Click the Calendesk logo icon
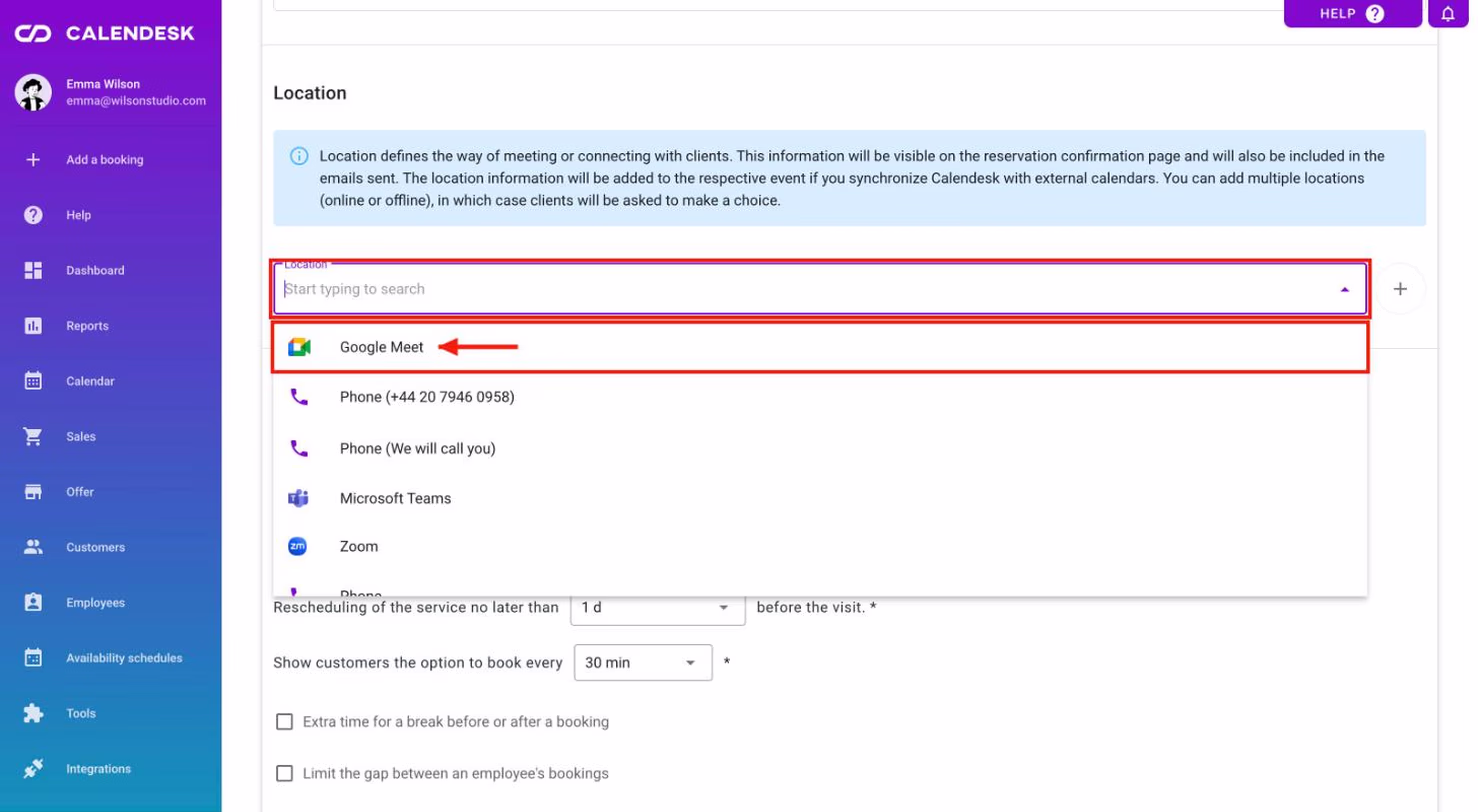This screenshot has height=812, width=1478. tap(33, 34)
